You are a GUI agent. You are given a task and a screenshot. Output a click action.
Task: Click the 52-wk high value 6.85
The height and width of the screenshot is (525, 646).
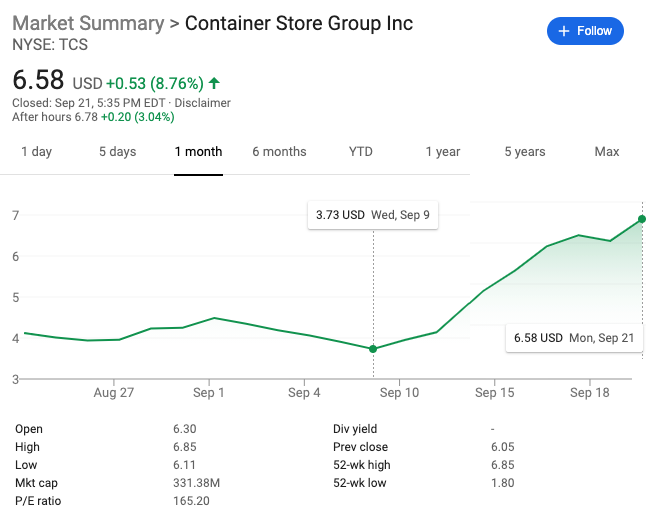pyautogui.click(x=503, y=465)
